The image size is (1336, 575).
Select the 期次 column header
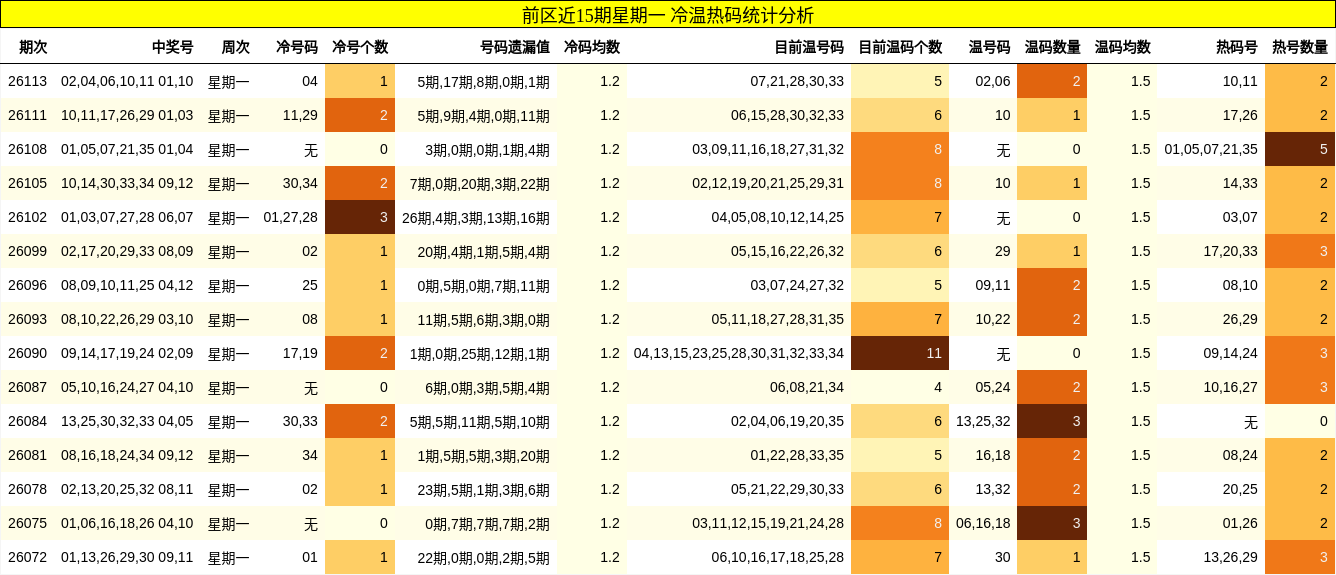pos(33,47)
